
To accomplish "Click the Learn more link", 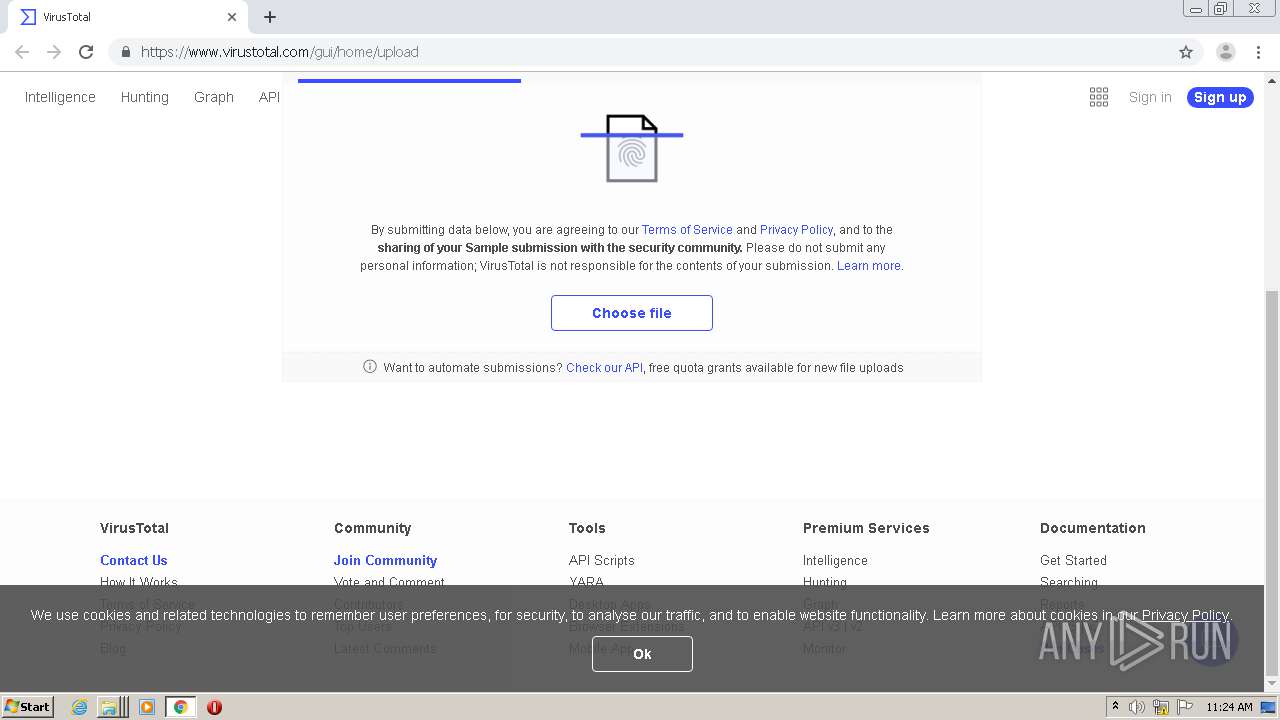I will [x=869, y=266].
